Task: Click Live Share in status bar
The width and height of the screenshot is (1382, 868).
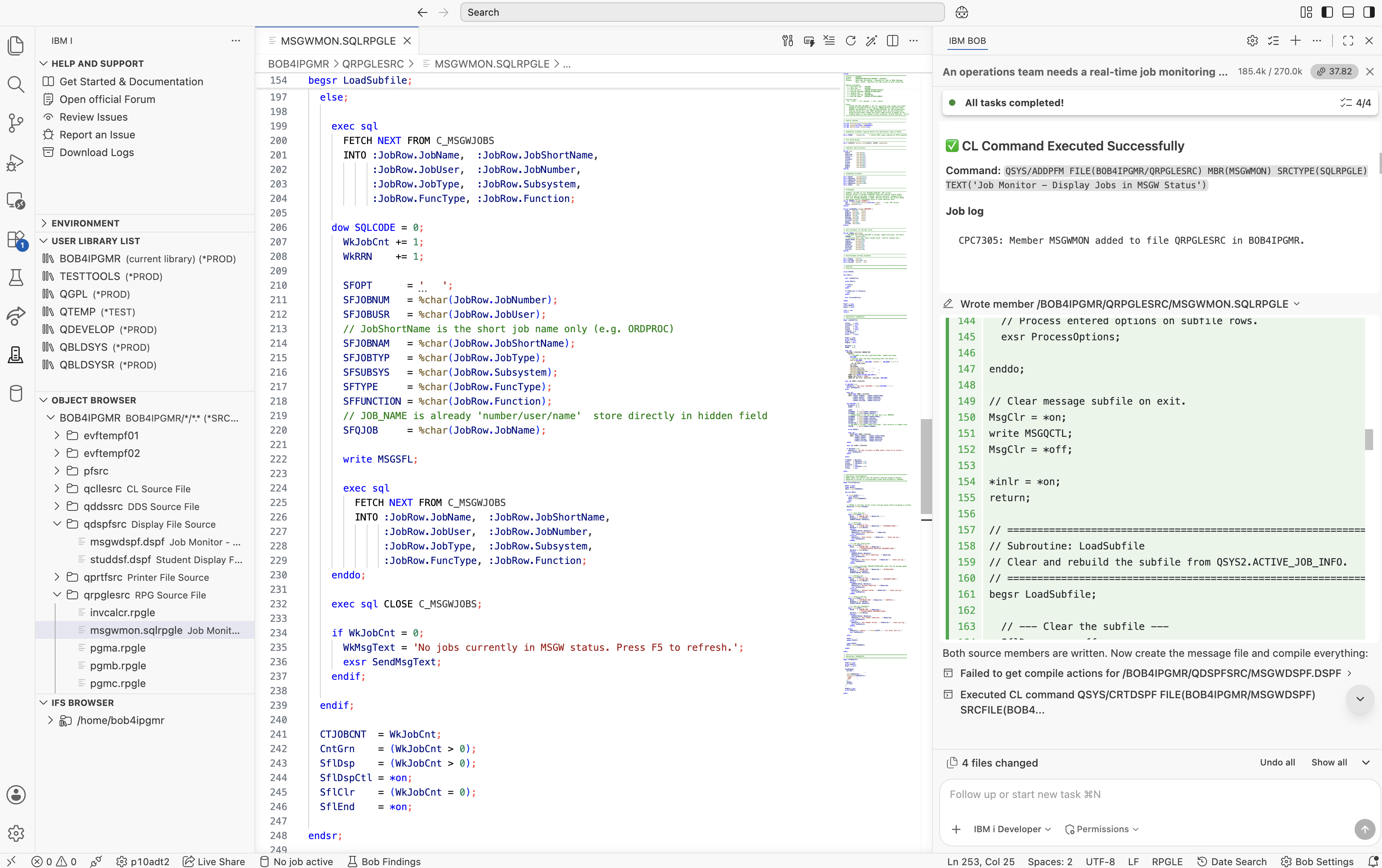Action: [x=214, y=861]
